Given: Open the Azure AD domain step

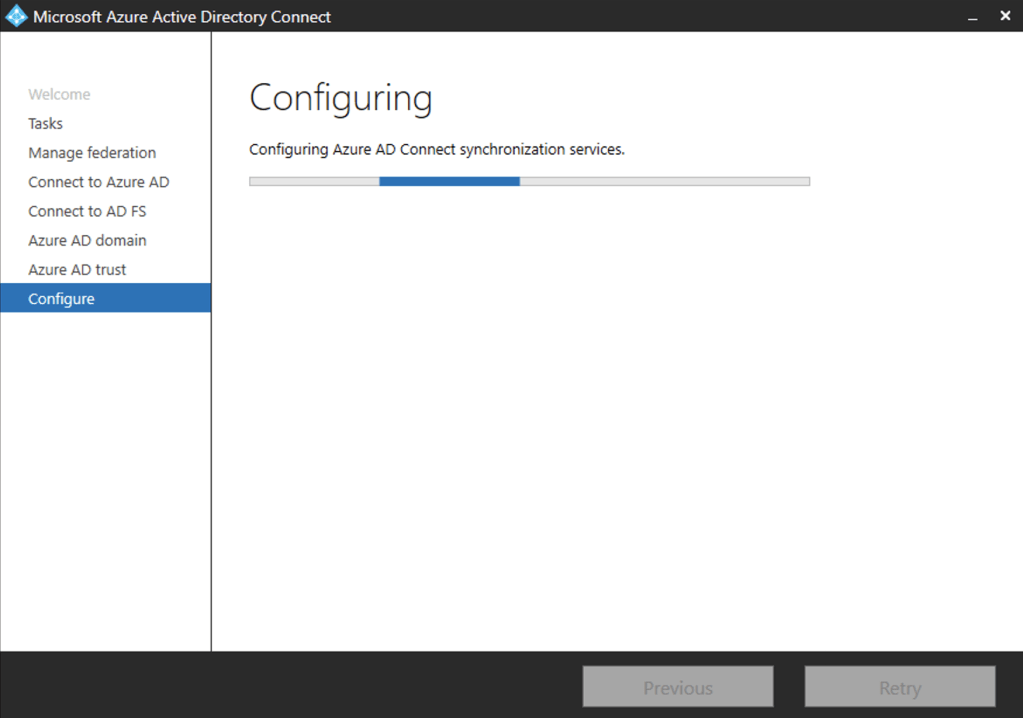Looking at the screenshot, I should click(x=87, y=240).
